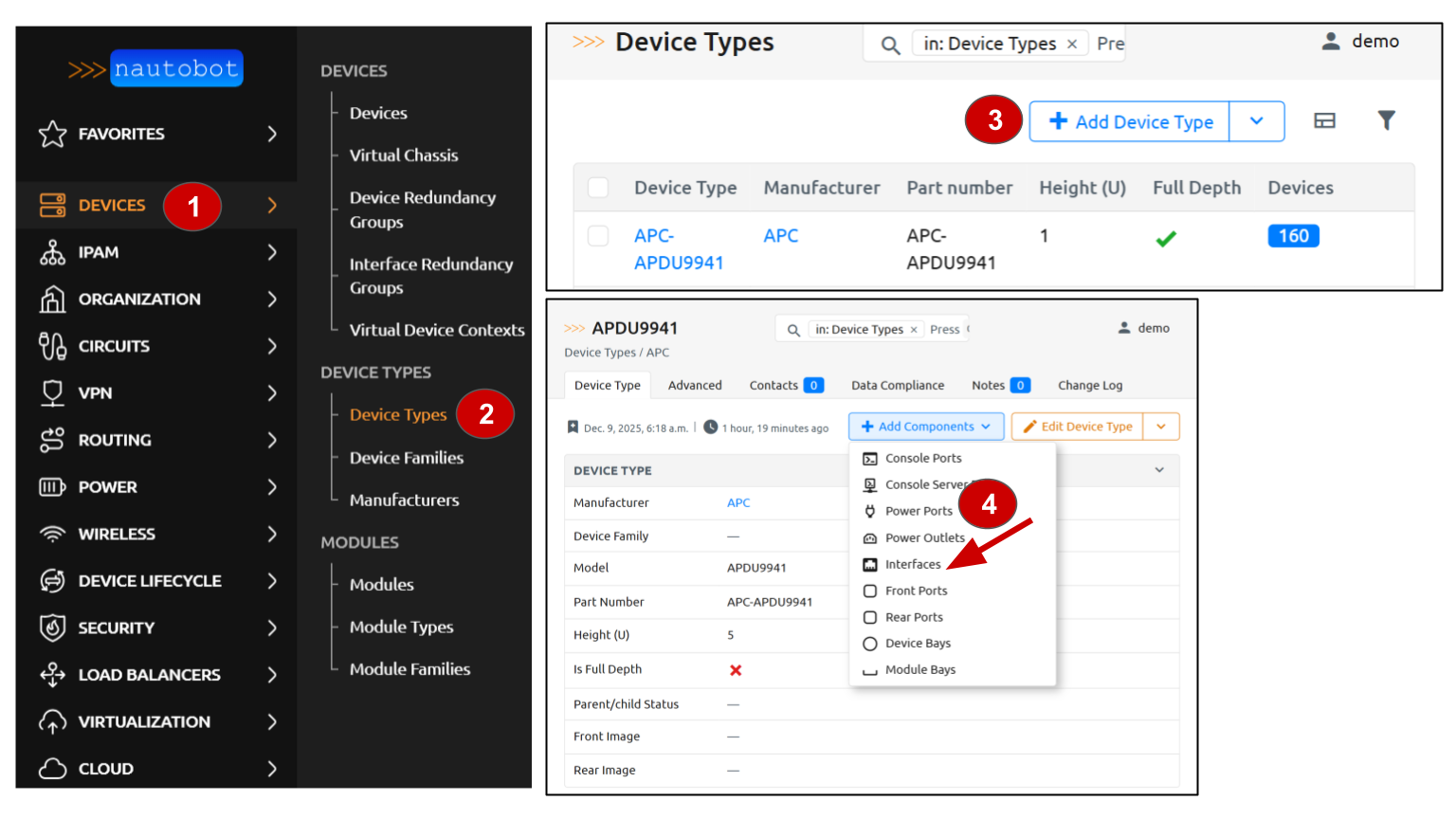Select Interfaces from the Add Components menu

pos(912,564)
